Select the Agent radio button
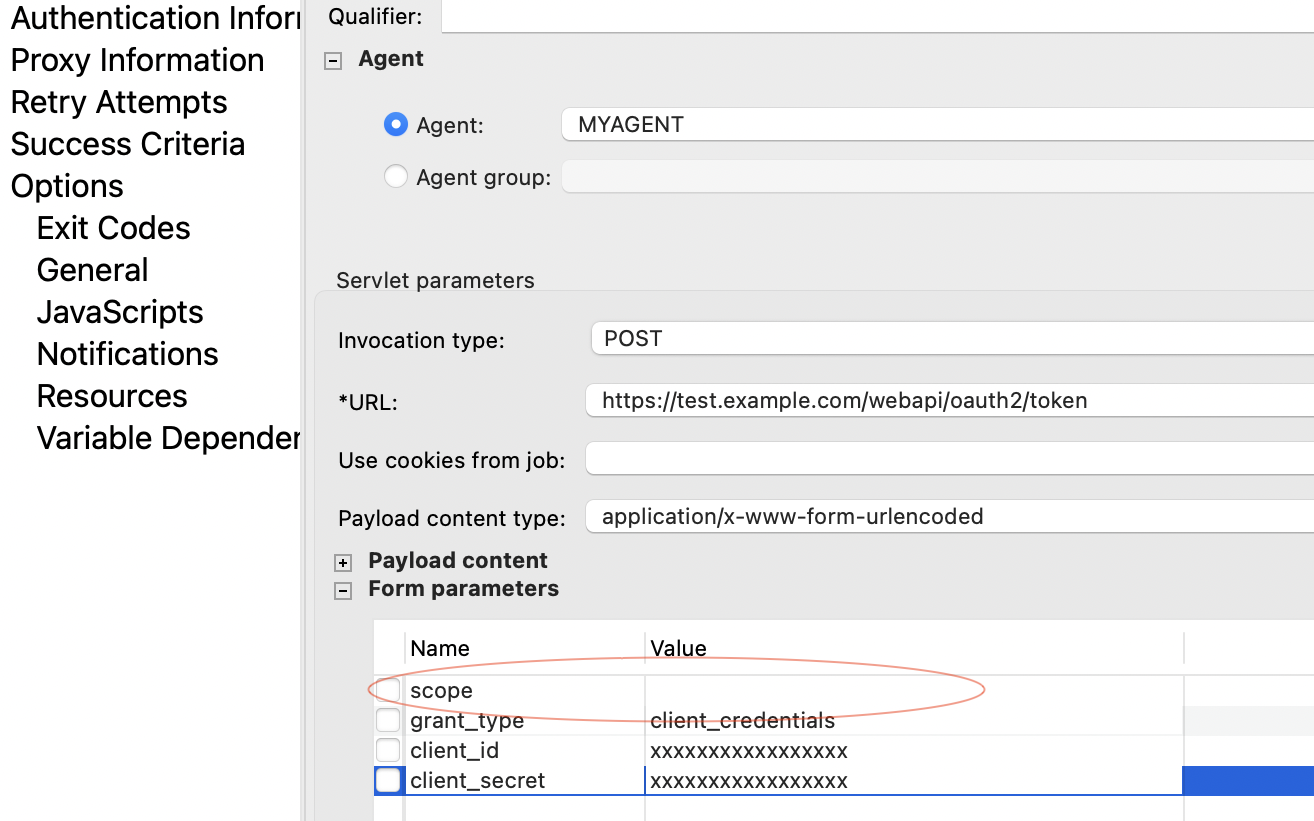1314x821 pixels. click(396, 125)
